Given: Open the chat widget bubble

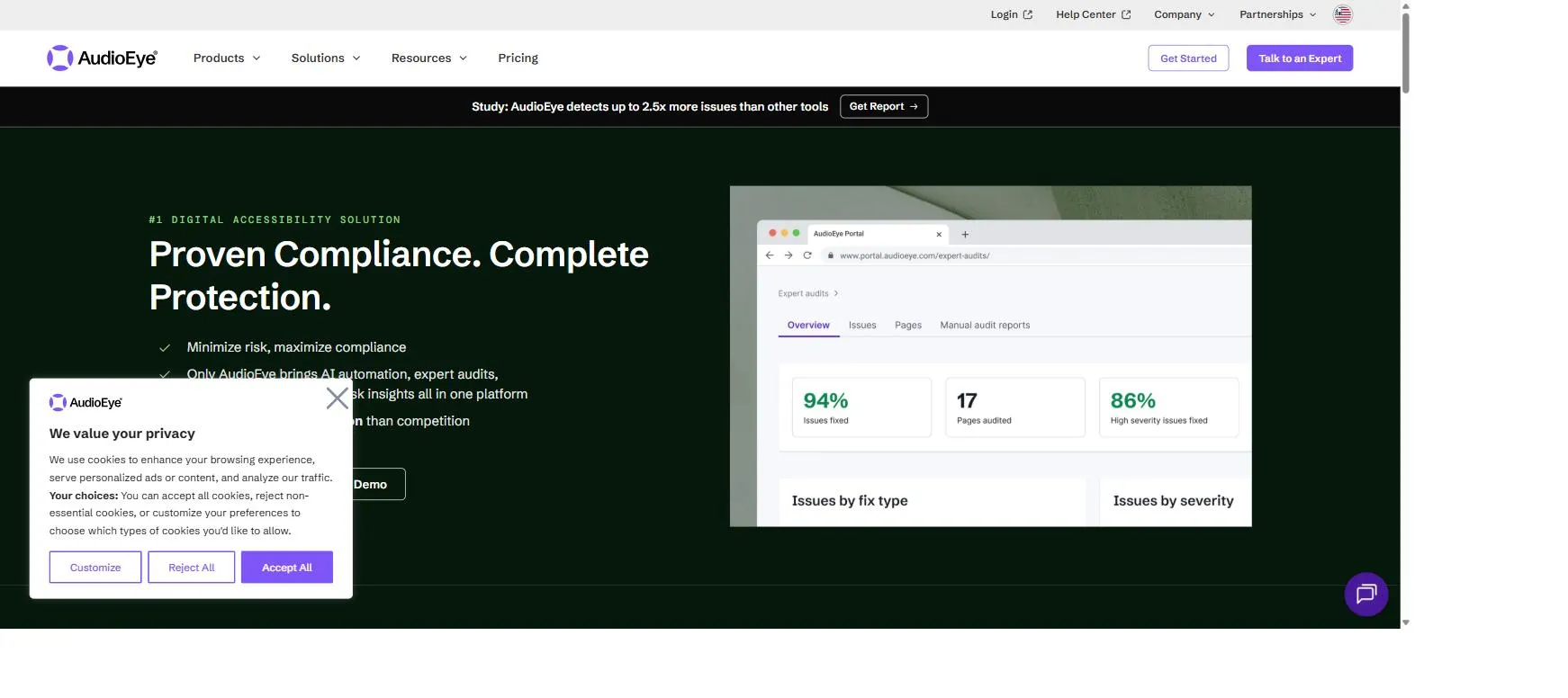Looking at the screenshot, I should coord(1365,594).
